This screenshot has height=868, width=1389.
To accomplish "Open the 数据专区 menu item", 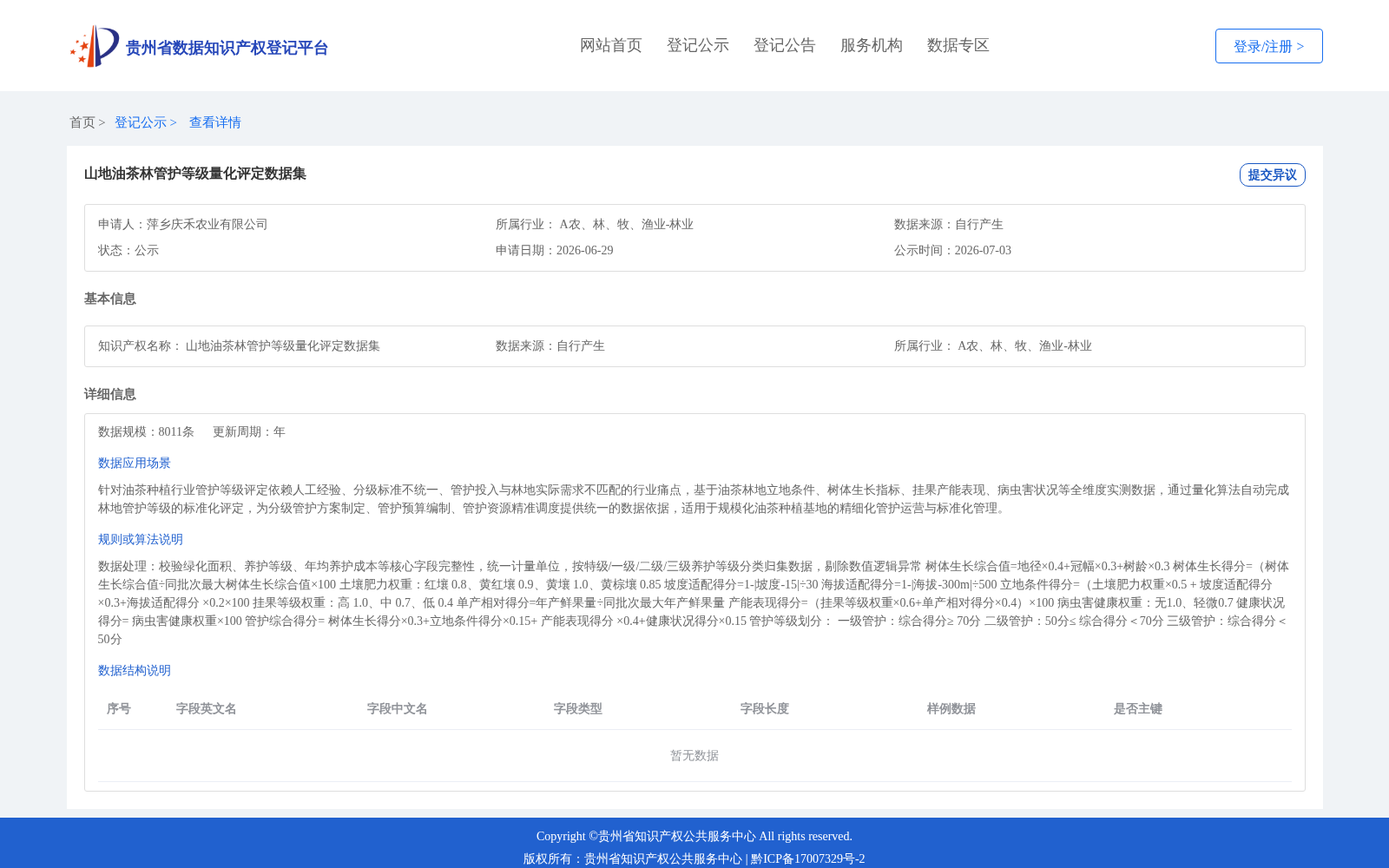I will [958, 45].
